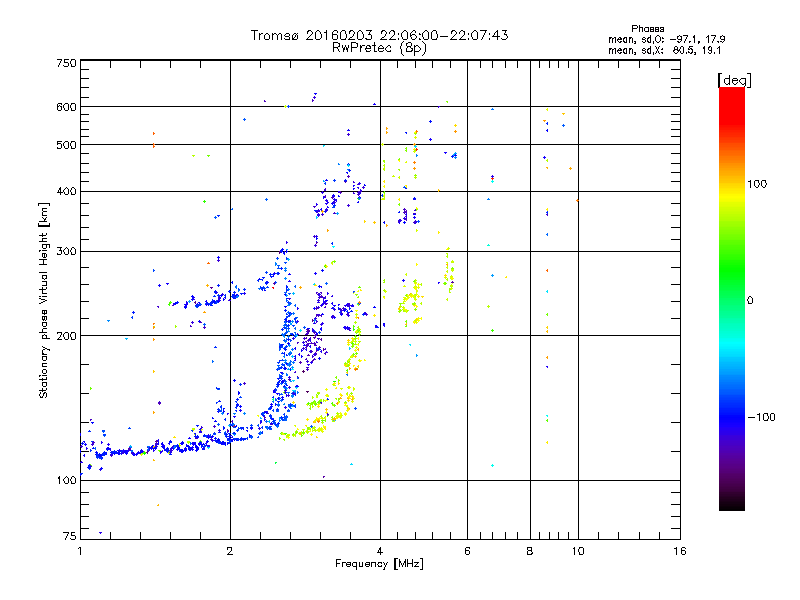This screenshot has width=800, height=600.
Task: Click the x-axis tick label '1'
Action: pyautogui.click(x=80, y=551)
